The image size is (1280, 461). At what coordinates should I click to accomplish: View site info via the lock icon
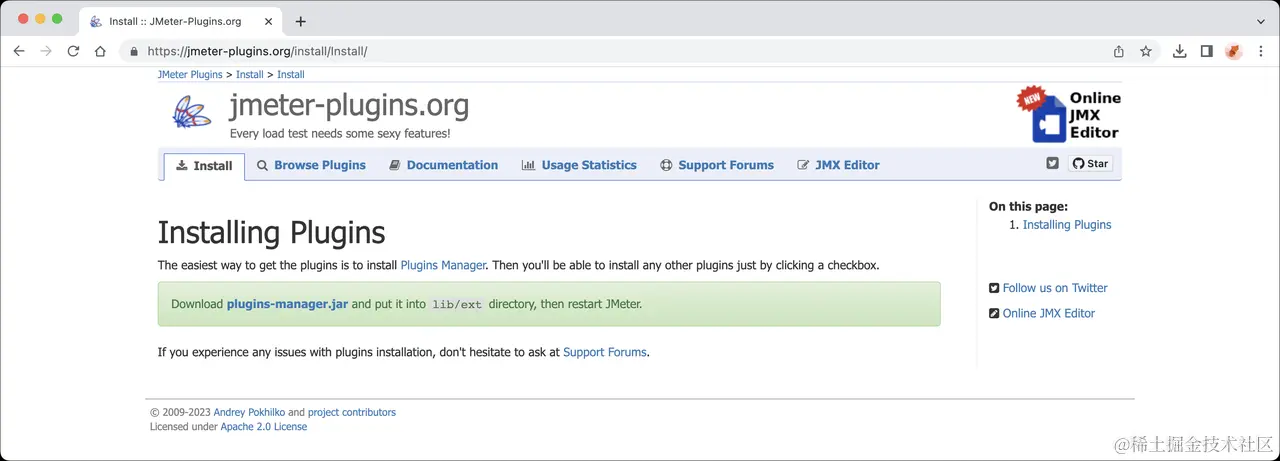(x=133, y=51)
